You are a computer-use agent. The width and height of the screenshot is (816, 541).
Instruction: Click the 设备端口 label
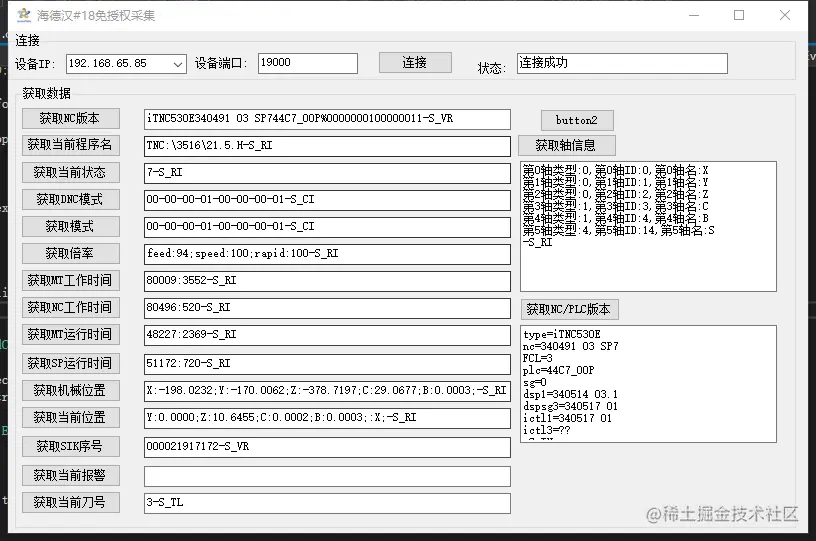click(x=221, y=63)
